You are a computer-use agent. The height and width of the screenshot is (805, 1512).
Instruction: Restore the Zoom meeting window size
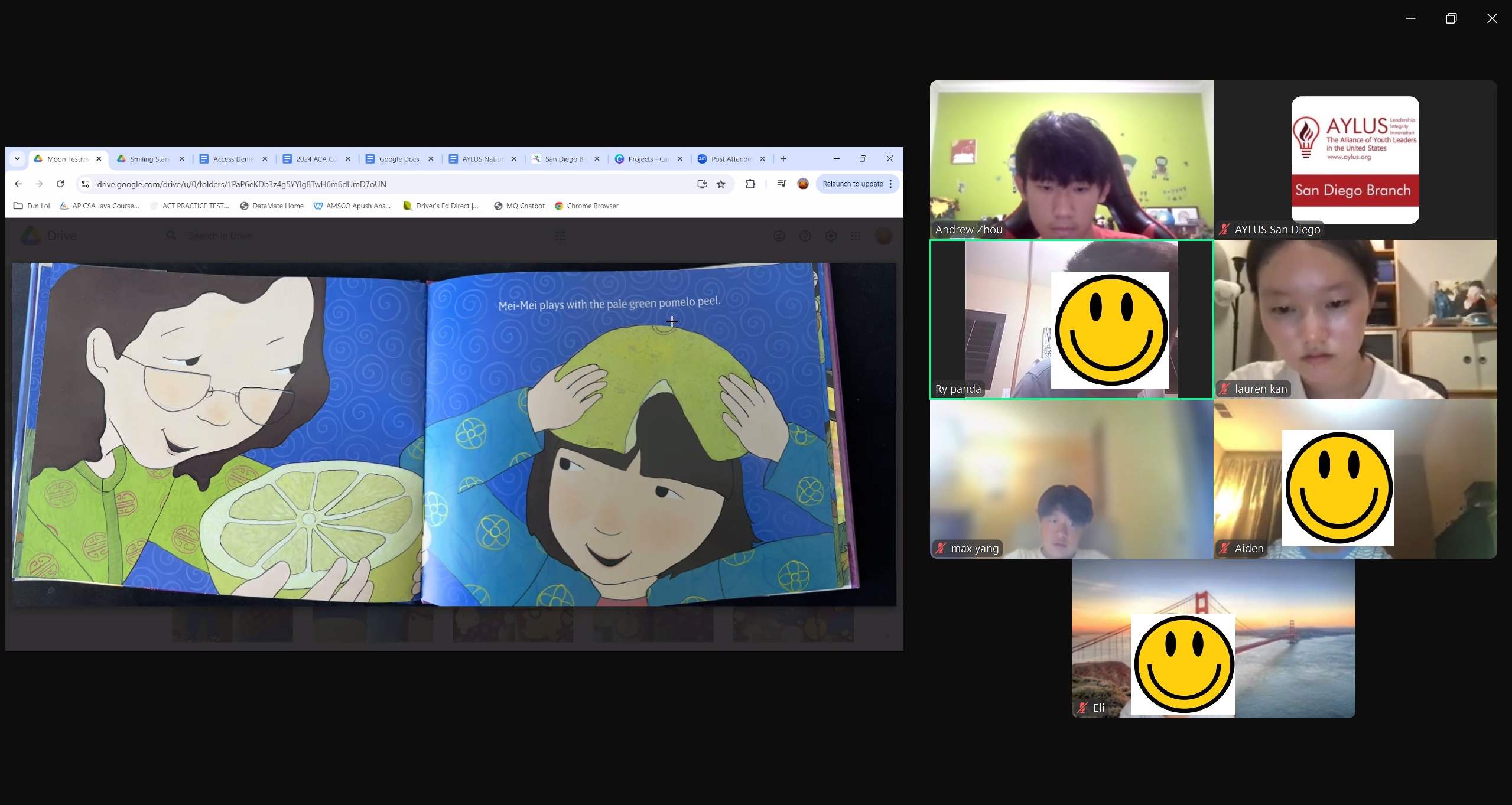point(1451,18)
